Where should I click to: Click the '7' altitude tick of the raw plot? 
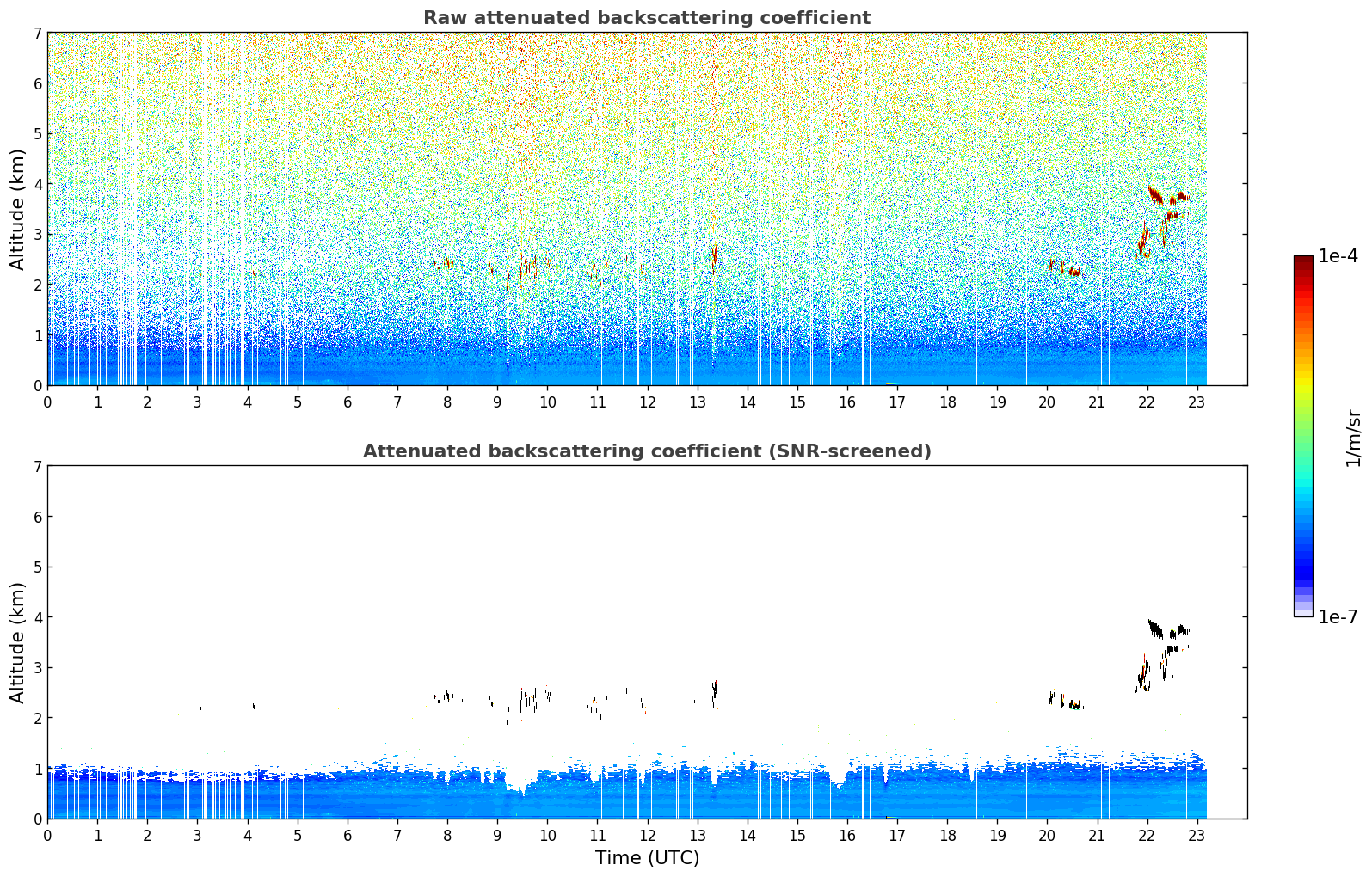37,34
